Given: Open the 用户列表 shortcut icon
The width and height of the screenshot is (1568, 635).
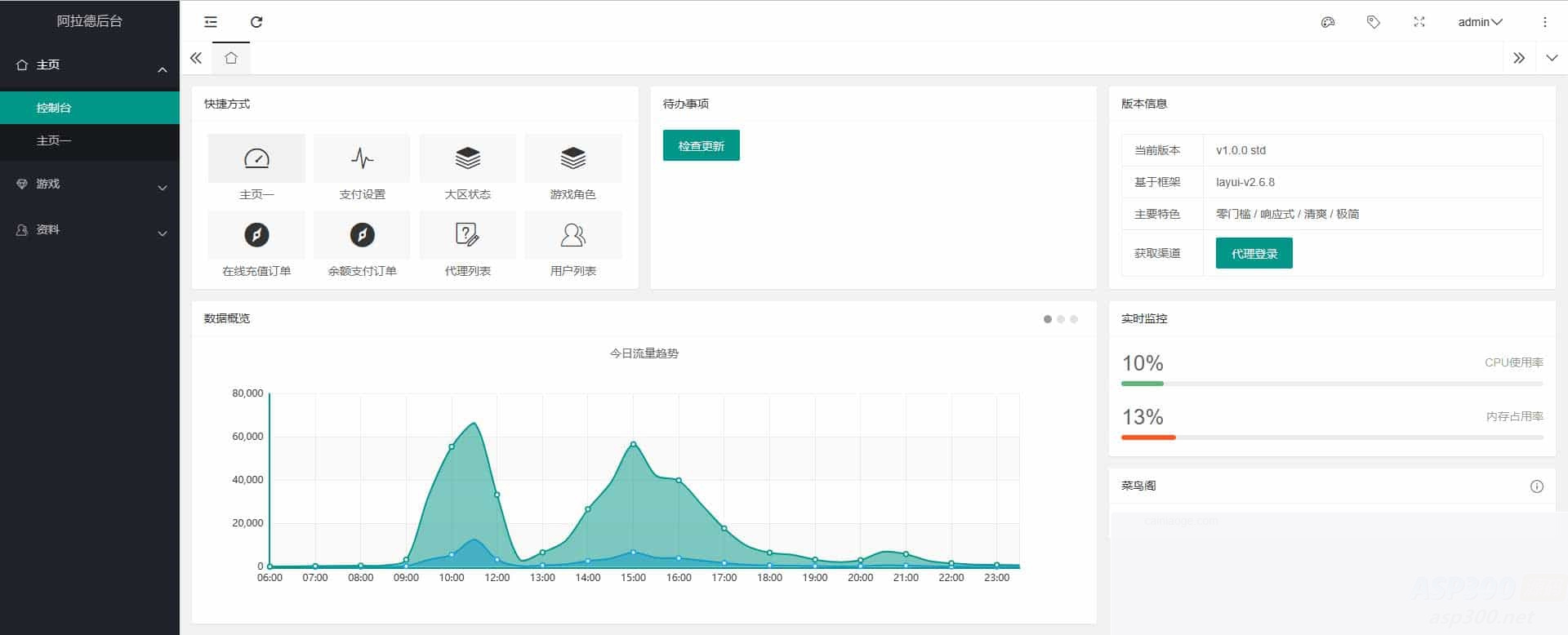Looking at the screenshot, I should pyautogui.click(x=572, y=235).
